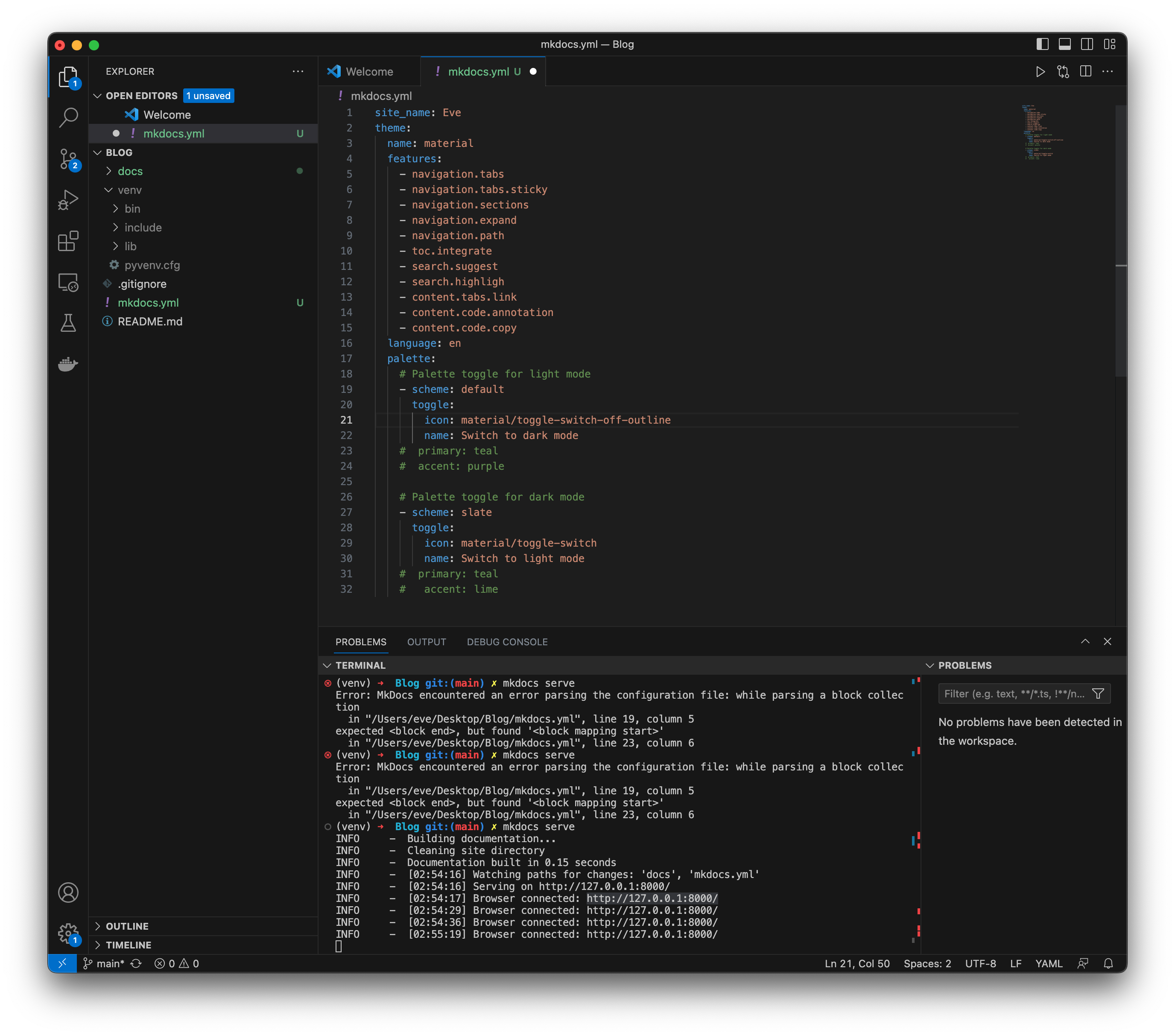
Task: Click Ln 21, Col 50 indicator
Action: (x=857, y=963)
